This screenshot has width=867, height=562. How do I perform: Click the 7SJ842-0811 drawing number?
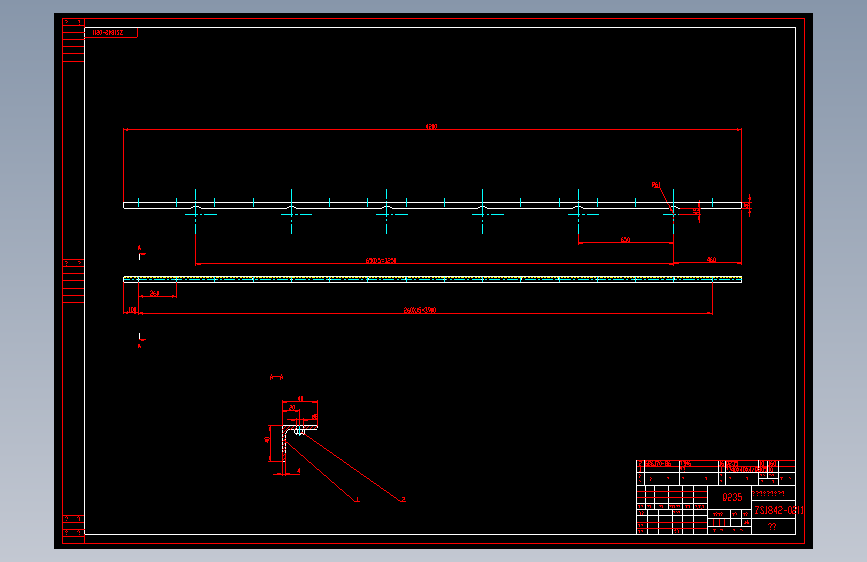coord(779,510)
